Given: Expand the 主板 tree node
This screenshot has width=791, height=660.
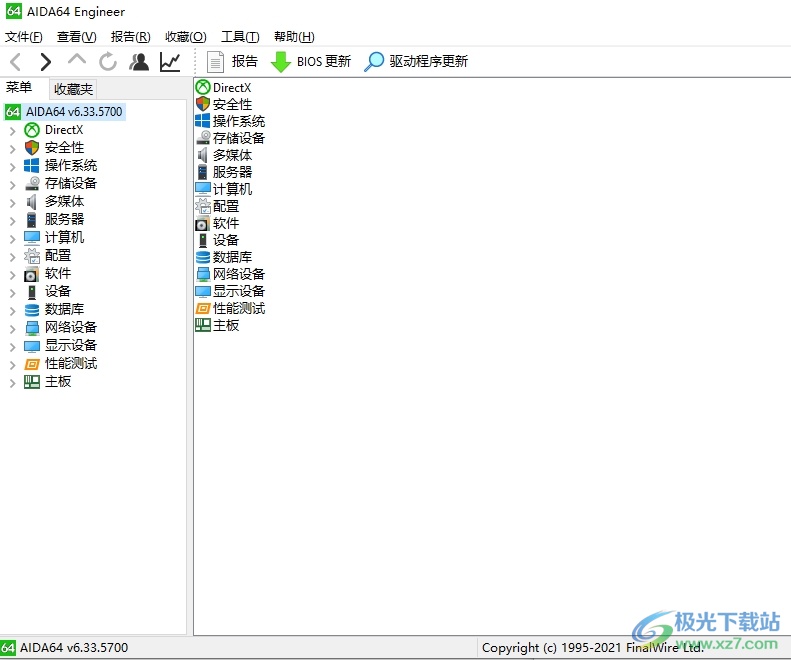Looking at the screenshot, I should click(13, 382).
